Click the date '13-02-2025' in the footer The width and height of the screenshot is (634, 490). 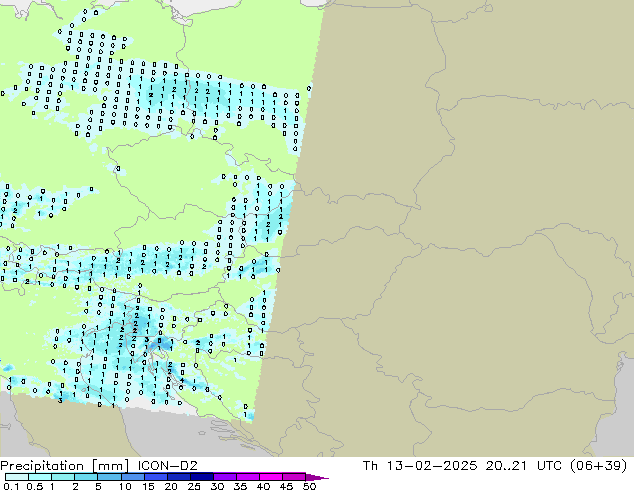tap(431, 466)
